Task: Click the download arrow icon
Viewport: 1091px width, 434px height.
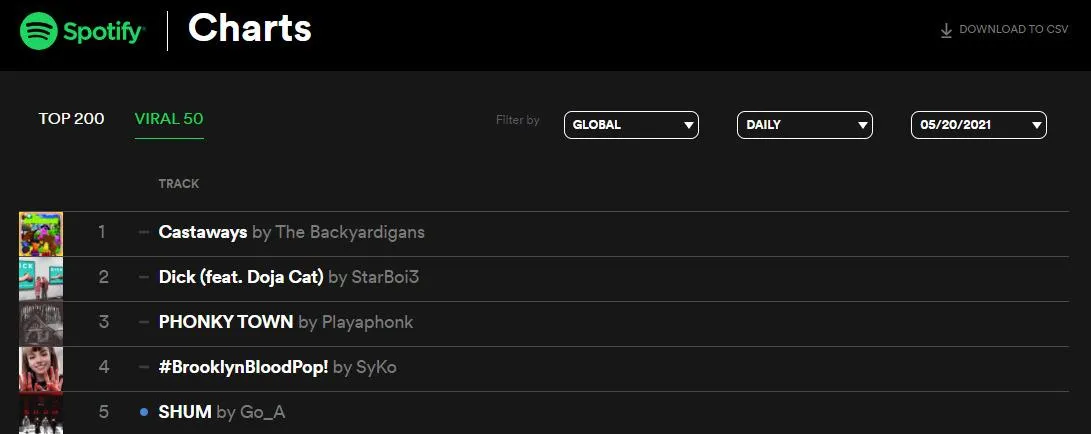Action: (946, 30)
